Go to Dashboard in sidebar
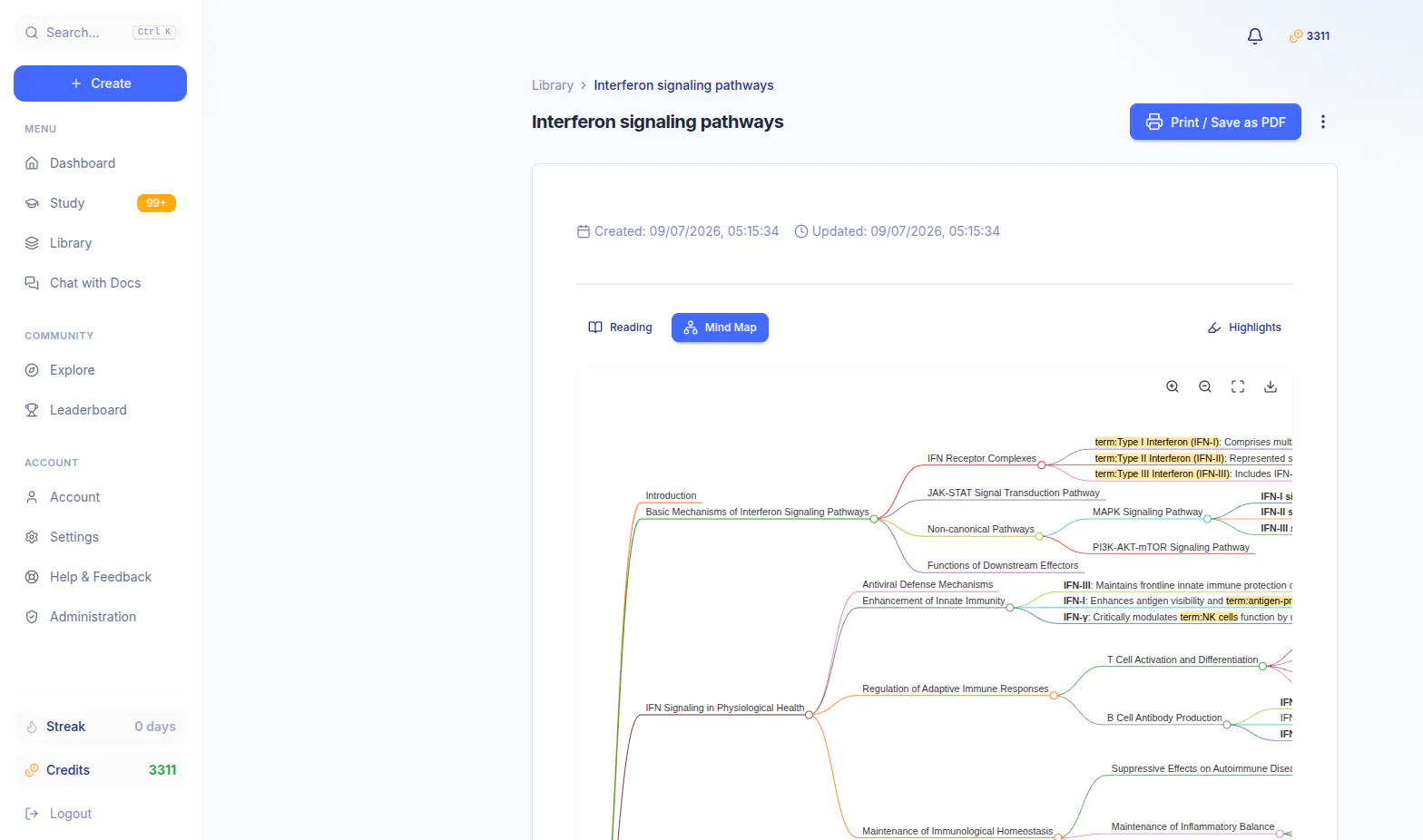The height and width of the screenshot is (840, 1423). tap(100, 163)
